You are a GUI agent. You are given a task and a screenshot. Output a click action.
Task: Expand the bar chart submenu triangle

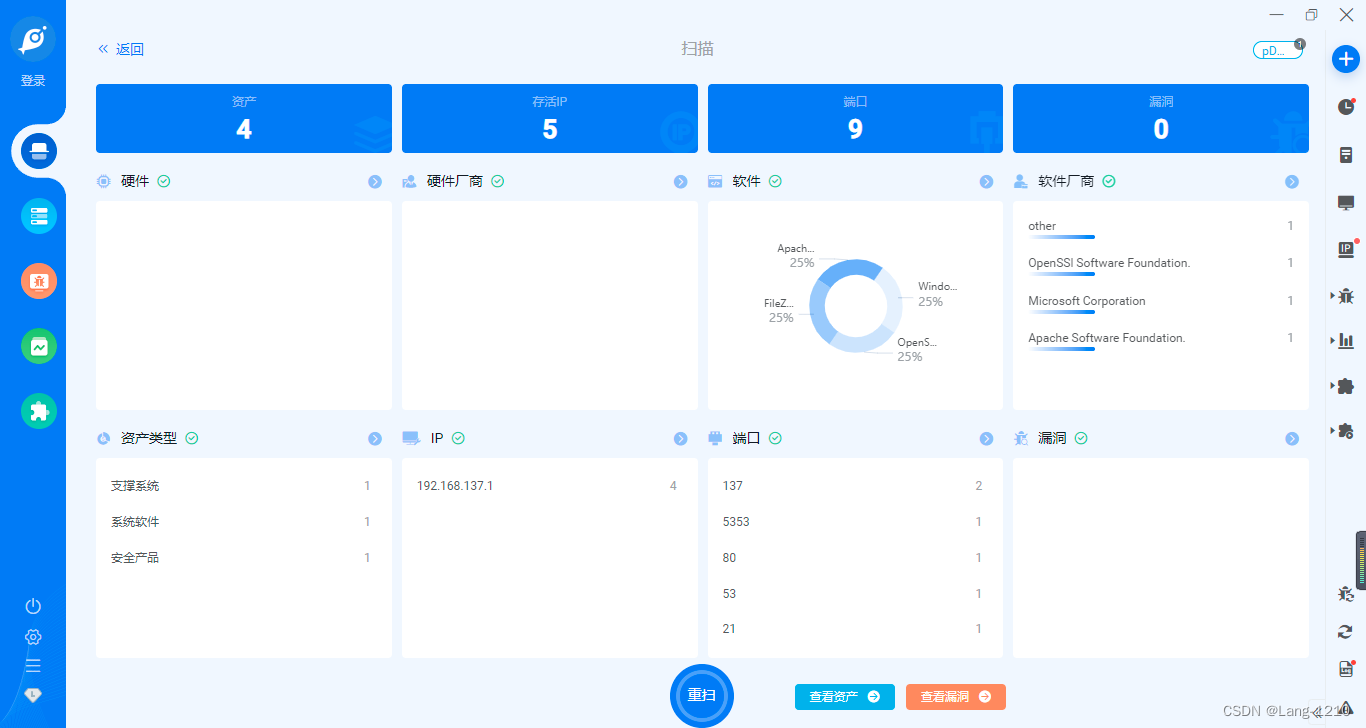[1332, 341]
